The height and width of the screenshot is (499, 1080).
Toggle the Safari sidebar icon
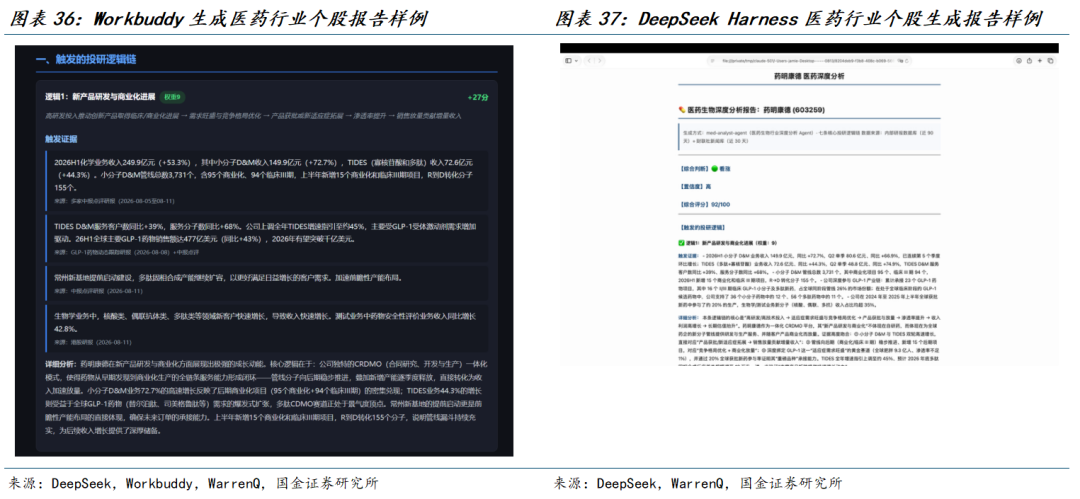coord(569,61)
